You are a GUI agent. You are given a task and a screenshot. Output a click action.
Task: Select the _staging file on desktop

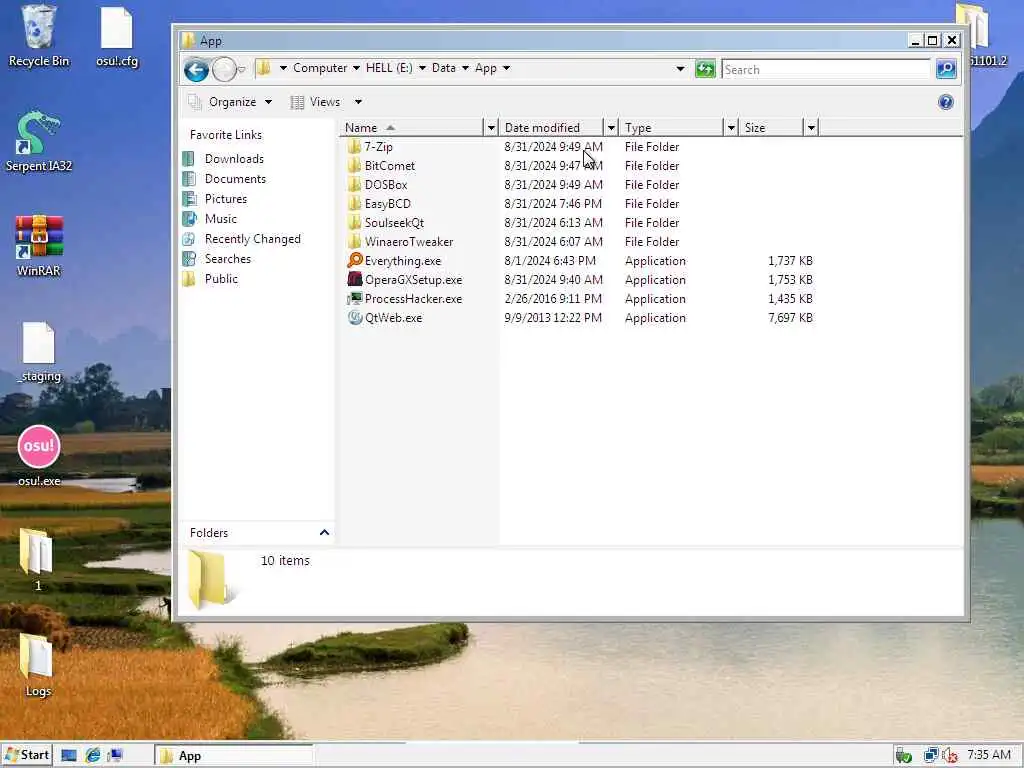pyautogui.click(x=39, y=352)
